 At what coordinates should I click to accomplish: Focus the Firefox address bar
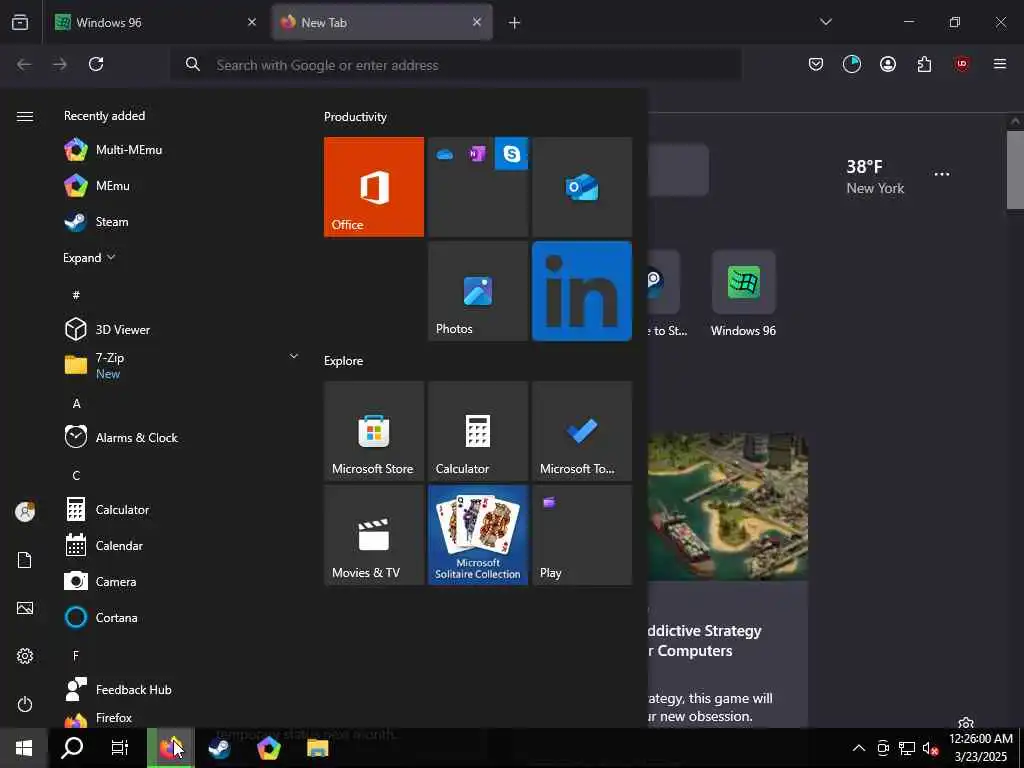(456, 65)
